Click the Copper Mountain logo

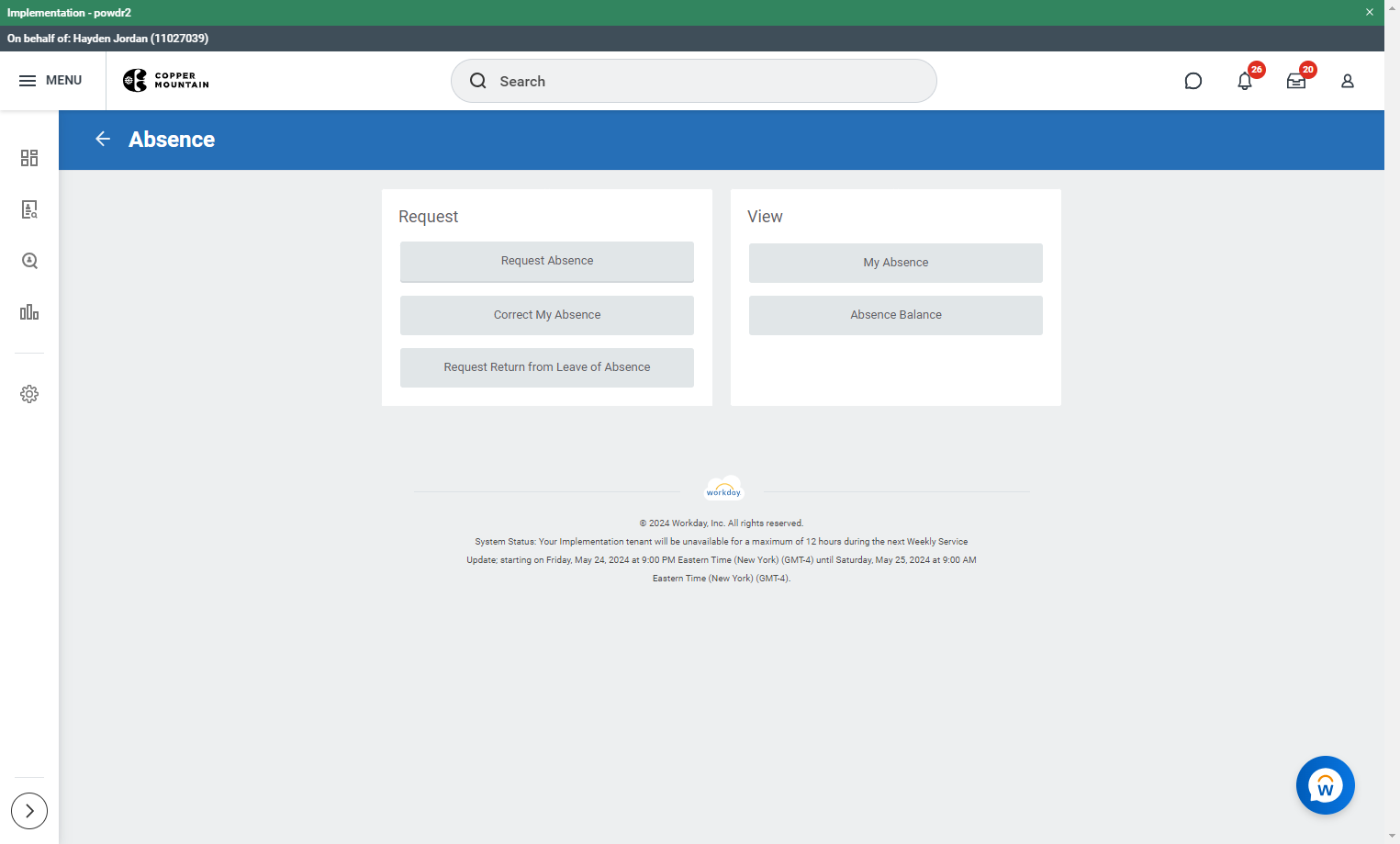166,81
